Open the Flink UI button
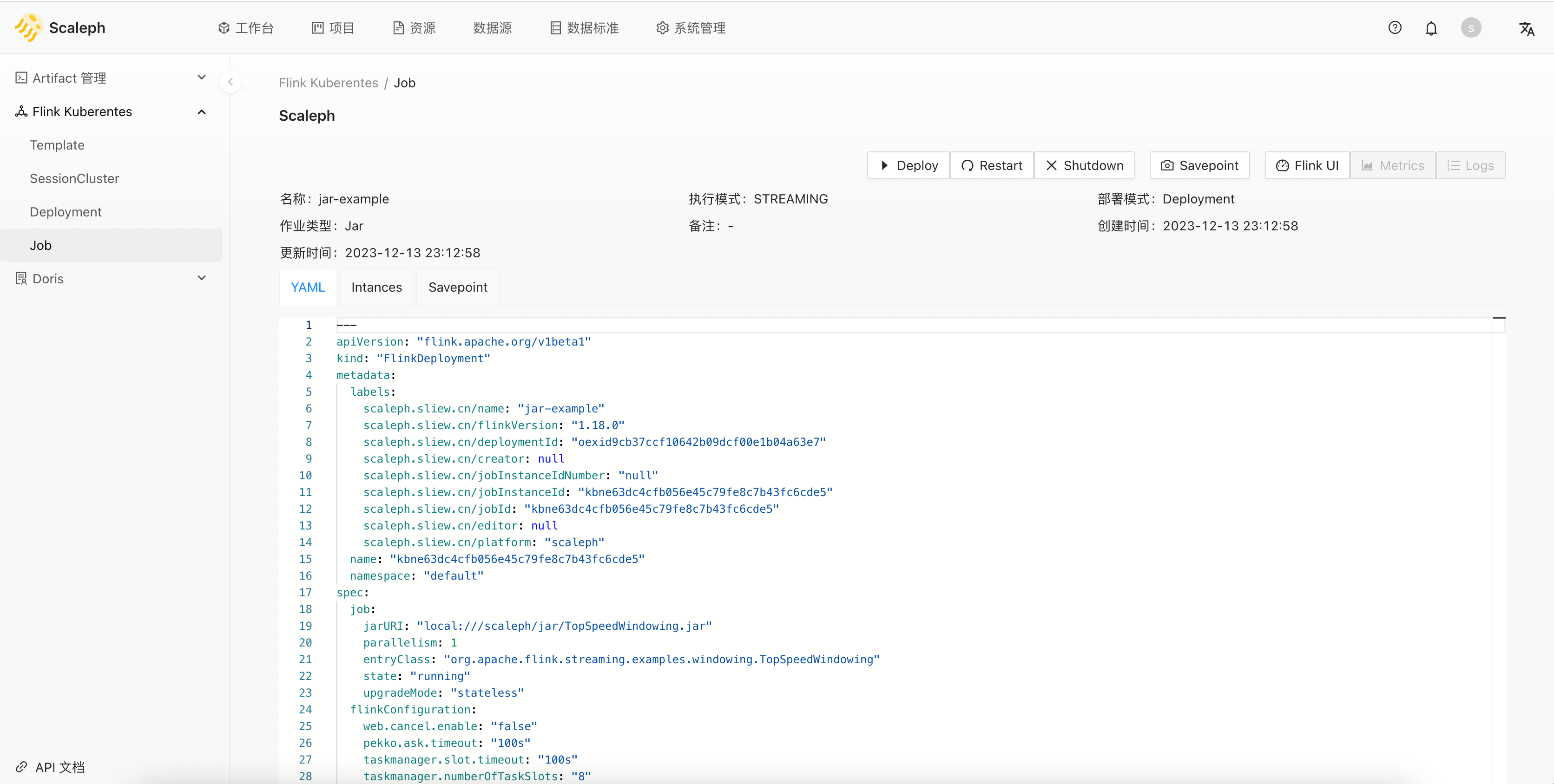 (x=1307, y=165)
